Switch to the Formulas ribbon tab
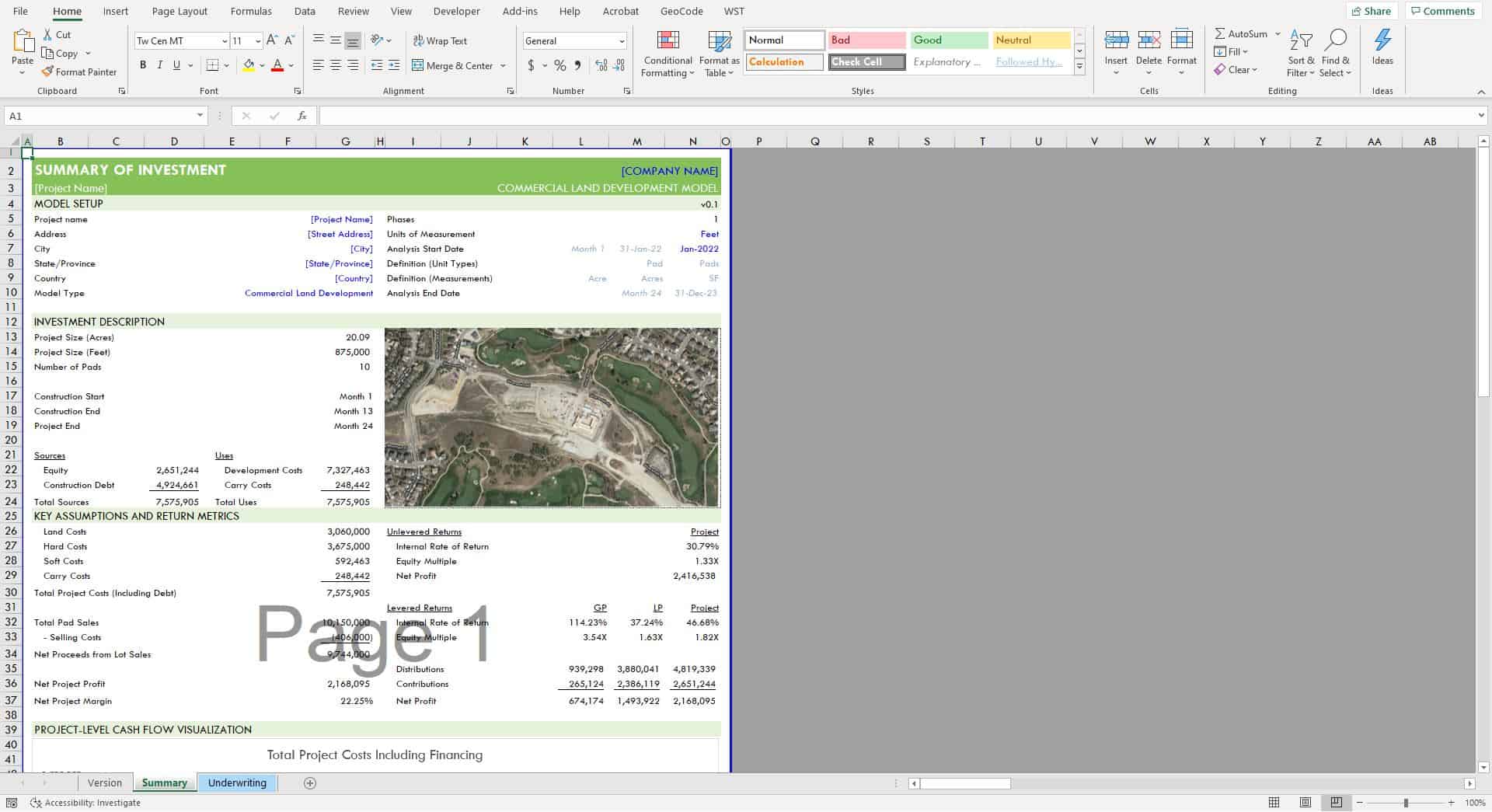 coord(251,11)
